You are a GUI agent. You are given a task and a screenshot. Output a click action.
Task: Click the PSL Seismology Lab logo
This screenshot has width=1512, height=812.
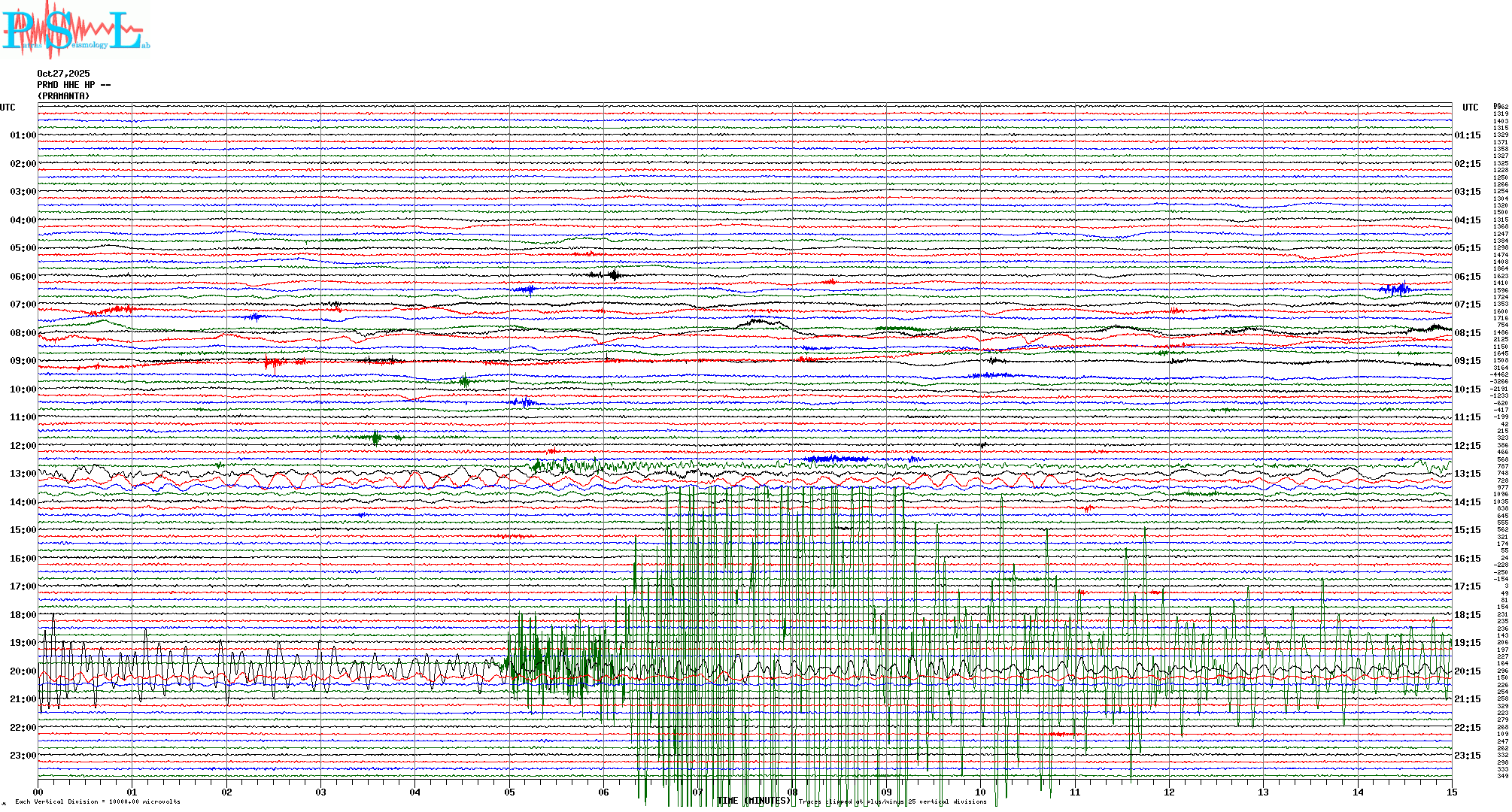(x=75, y=30)
